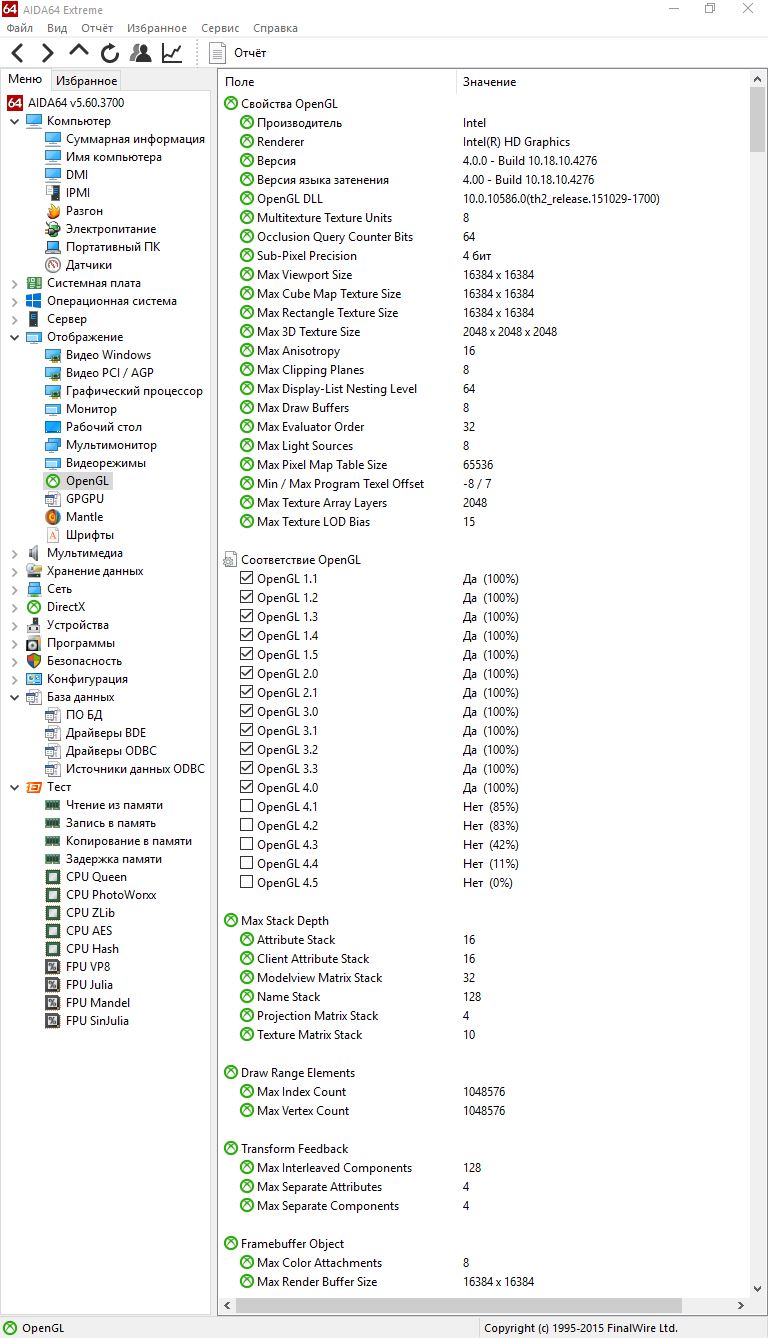Go up one level with Up arrow
This screenshot has width=768, height=1338.
coord(79,53)
